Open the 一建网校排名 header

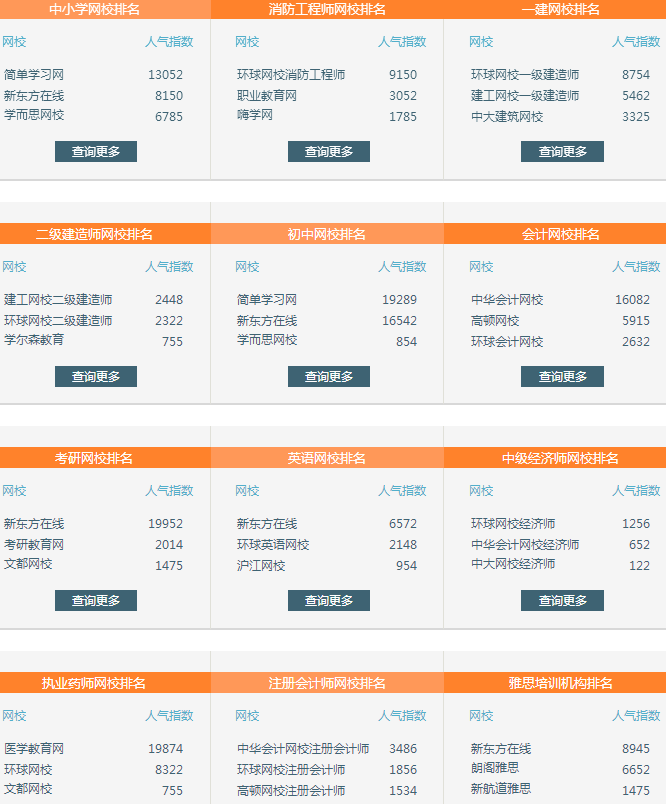[x=560, y=9]
